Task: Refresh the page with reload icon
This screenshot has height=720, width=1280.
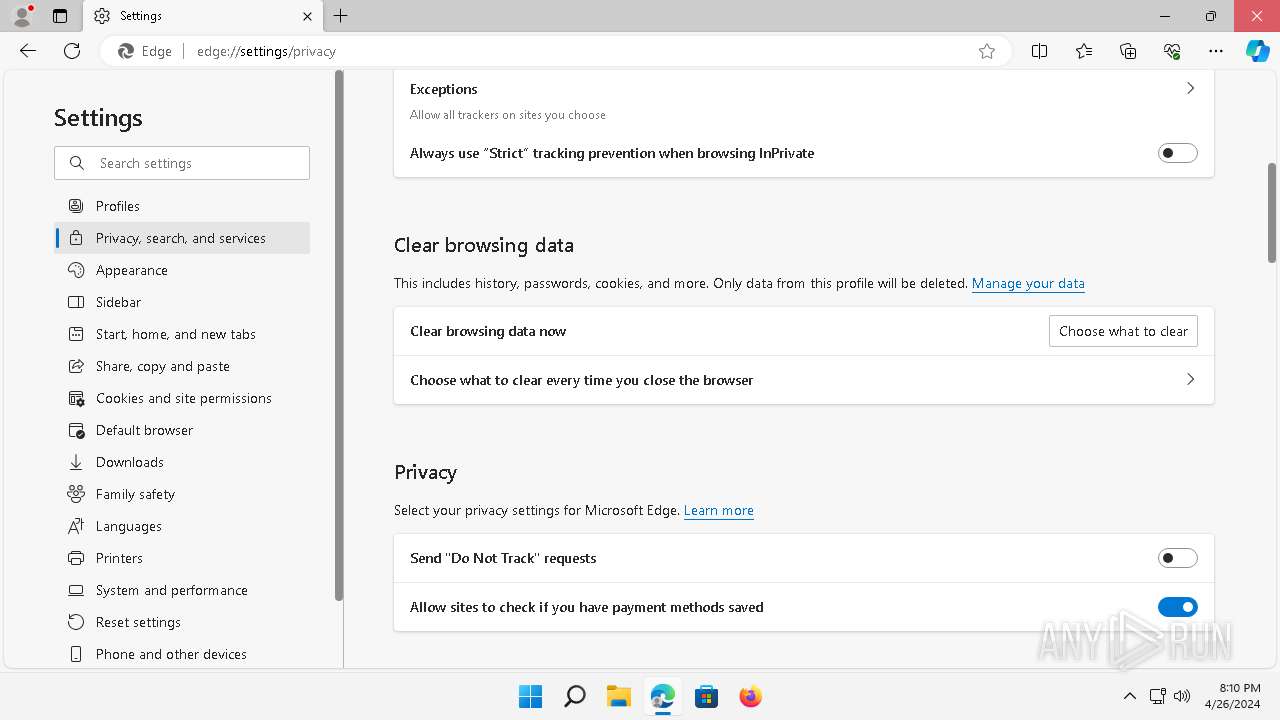Action: tap(72, 51)
